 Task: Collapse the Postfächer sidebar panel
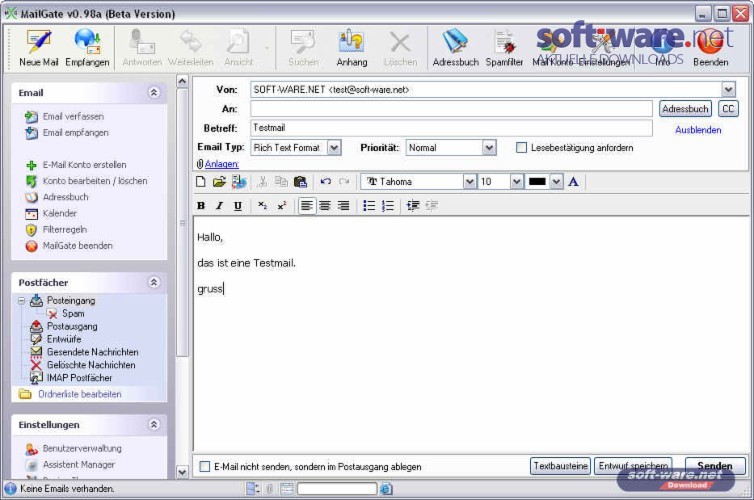pos(154,282)
